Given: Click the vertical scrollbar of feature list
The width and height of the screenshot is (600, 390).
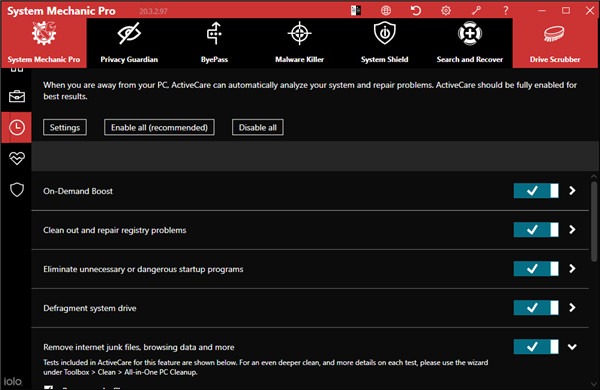Looking at the screenshot, I should click(594, 222).
